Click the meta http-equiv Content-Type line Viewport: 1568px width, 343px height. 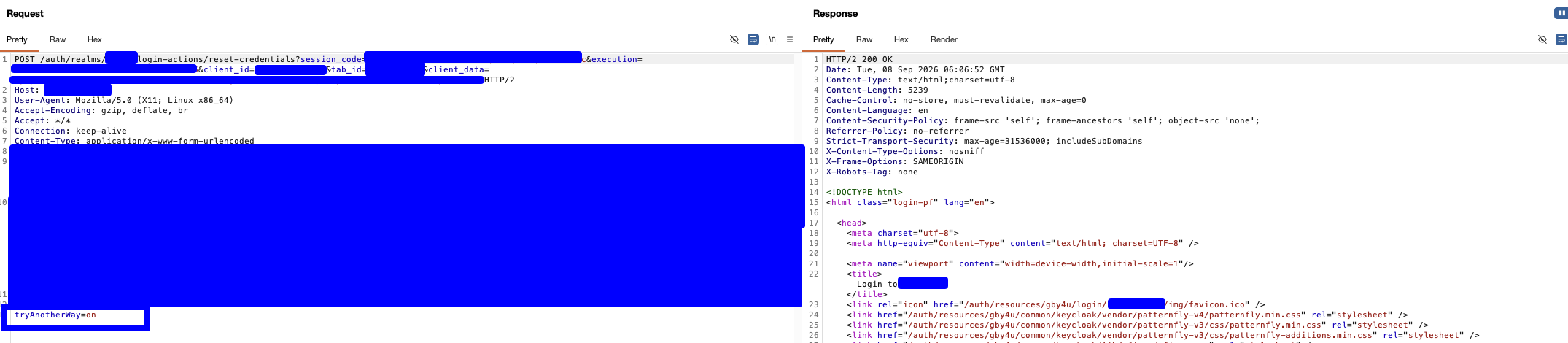1022,243
